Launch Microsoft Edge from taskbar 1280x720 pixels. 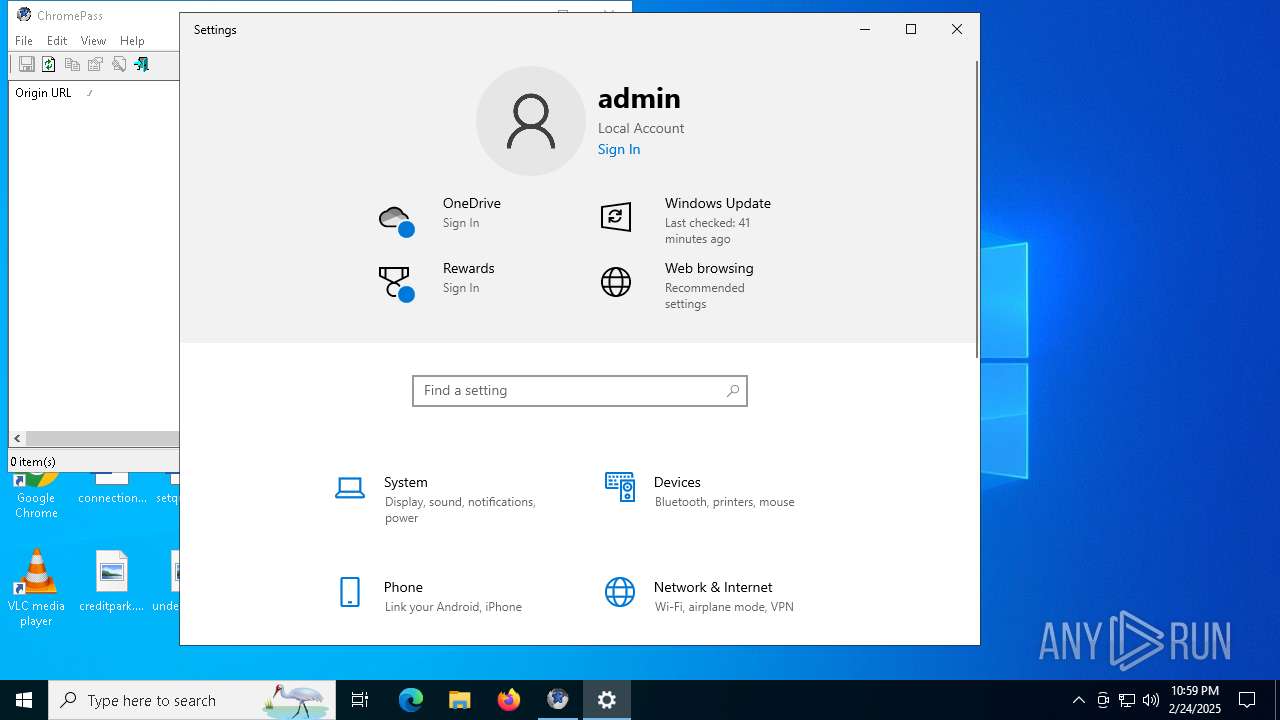411,700
